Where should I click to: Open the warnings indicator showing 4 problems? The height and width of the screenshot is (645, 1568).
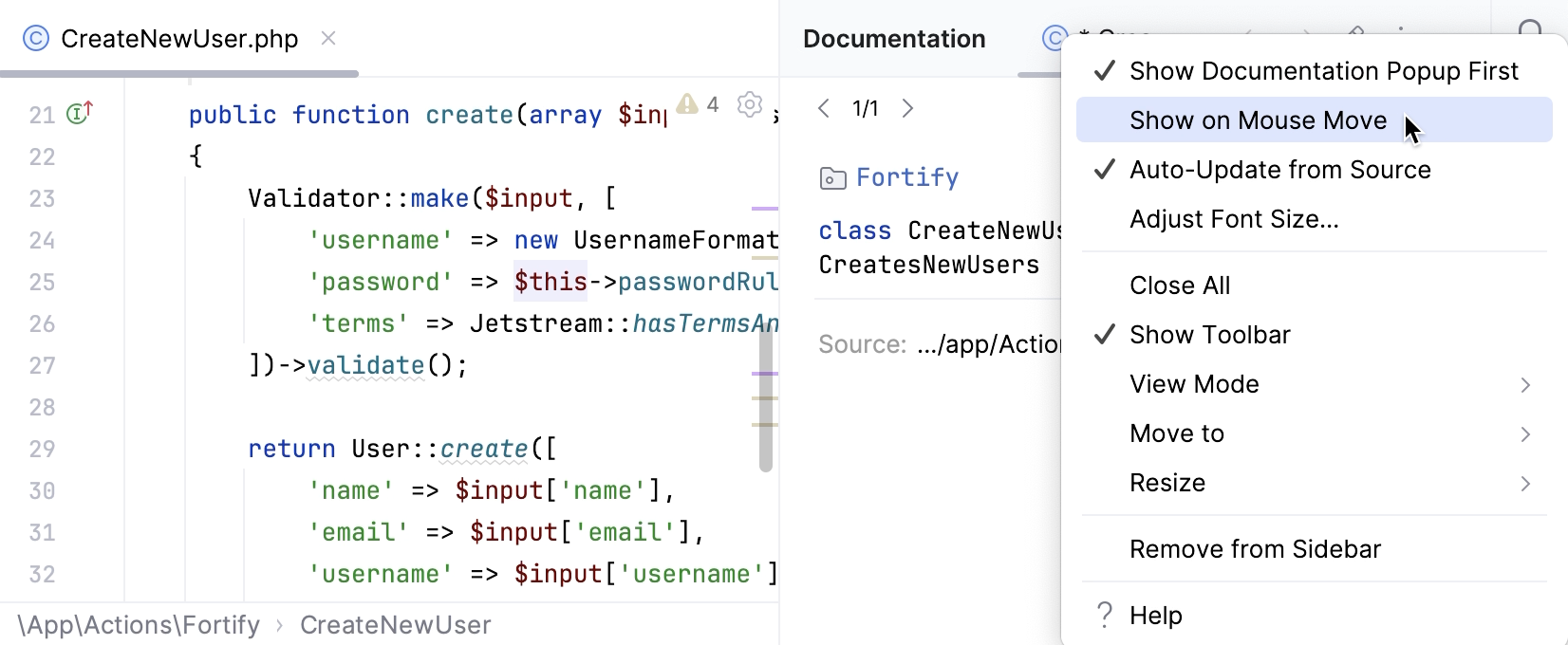[x=698, y=104]
